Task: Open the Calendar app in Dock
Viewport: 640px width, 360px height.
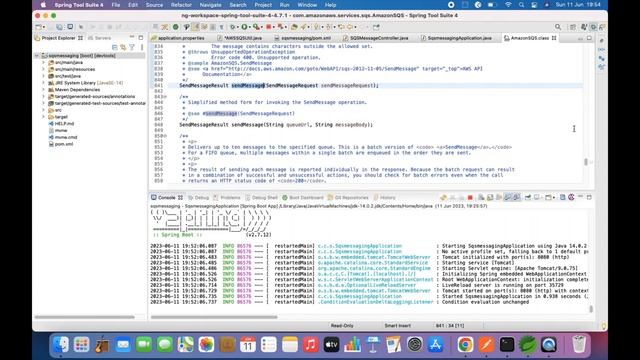Action: (248, 344)
